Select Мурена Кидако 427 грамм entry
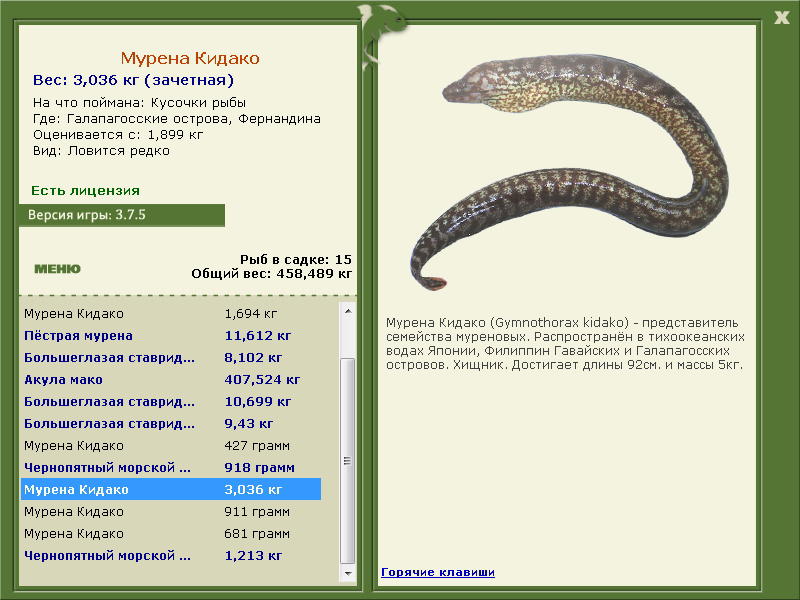800x600 pixels. [x=171, y=445]
